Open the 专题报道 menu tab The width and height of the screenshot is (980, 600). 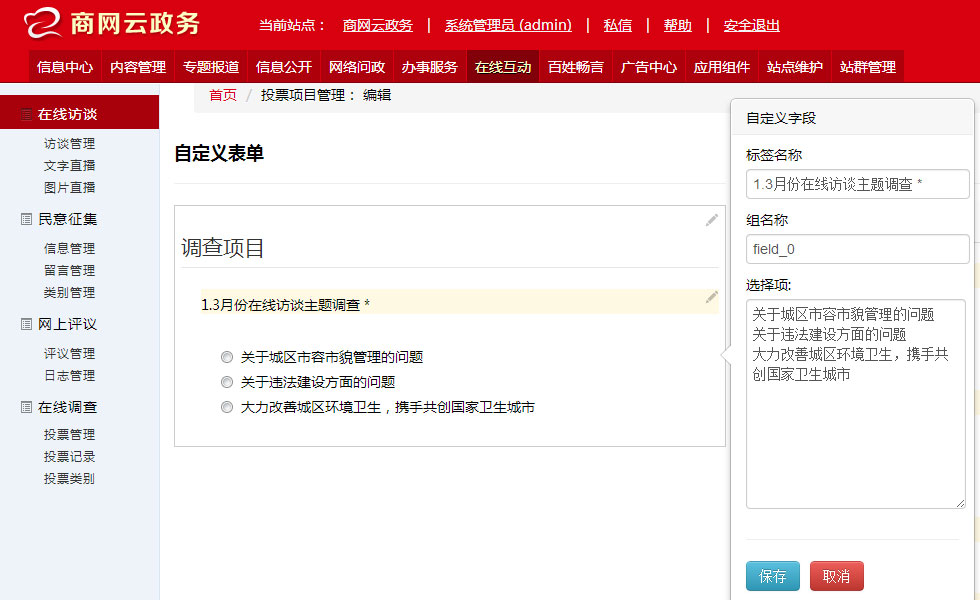(x=211, y=66)
